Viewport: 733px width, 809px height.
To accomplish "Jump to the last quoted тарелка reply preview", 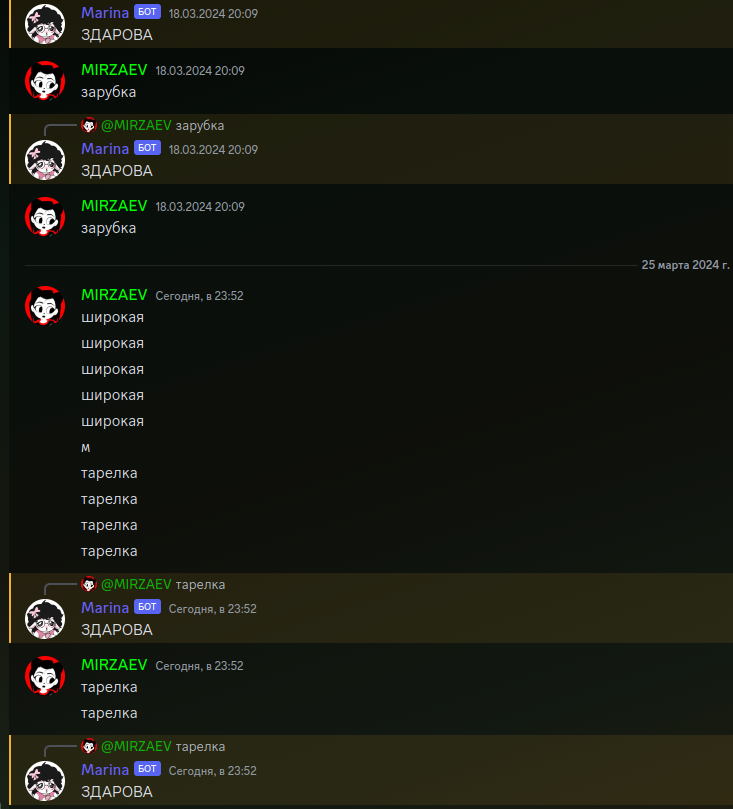I will click(200, 747).
